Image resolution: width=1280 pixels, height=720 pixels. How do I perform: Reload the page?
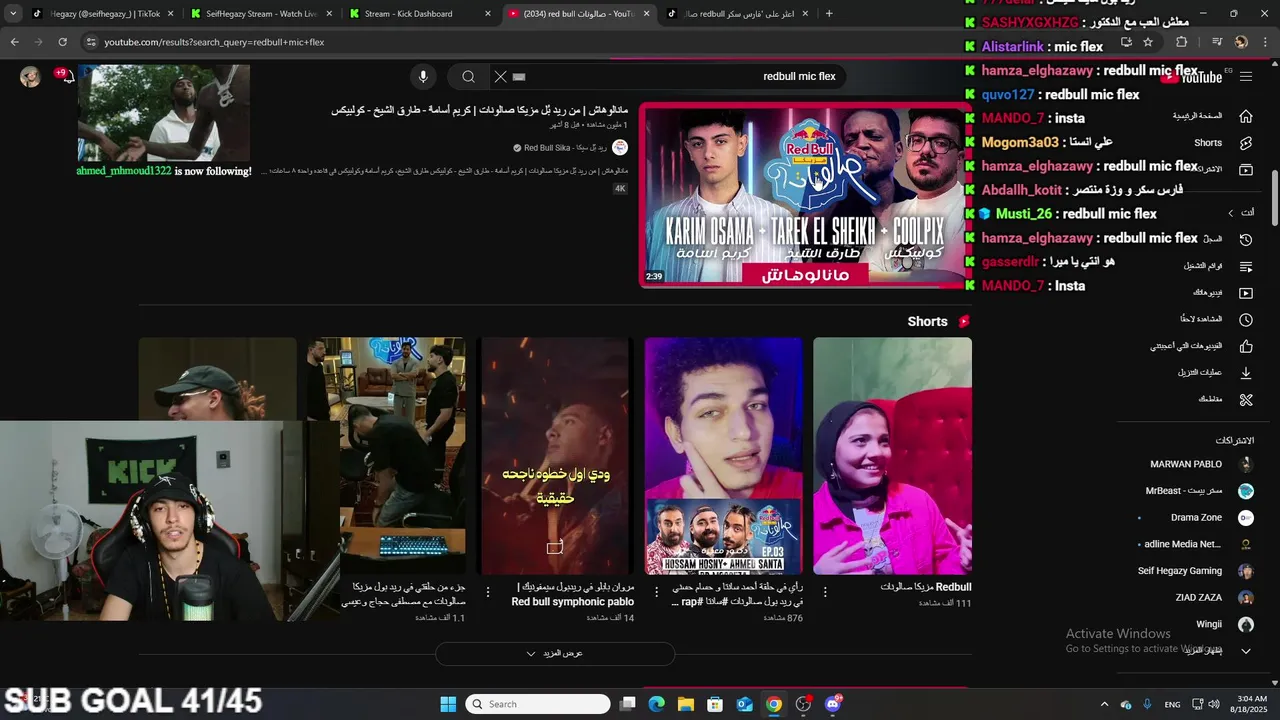(x=62, y=42)
